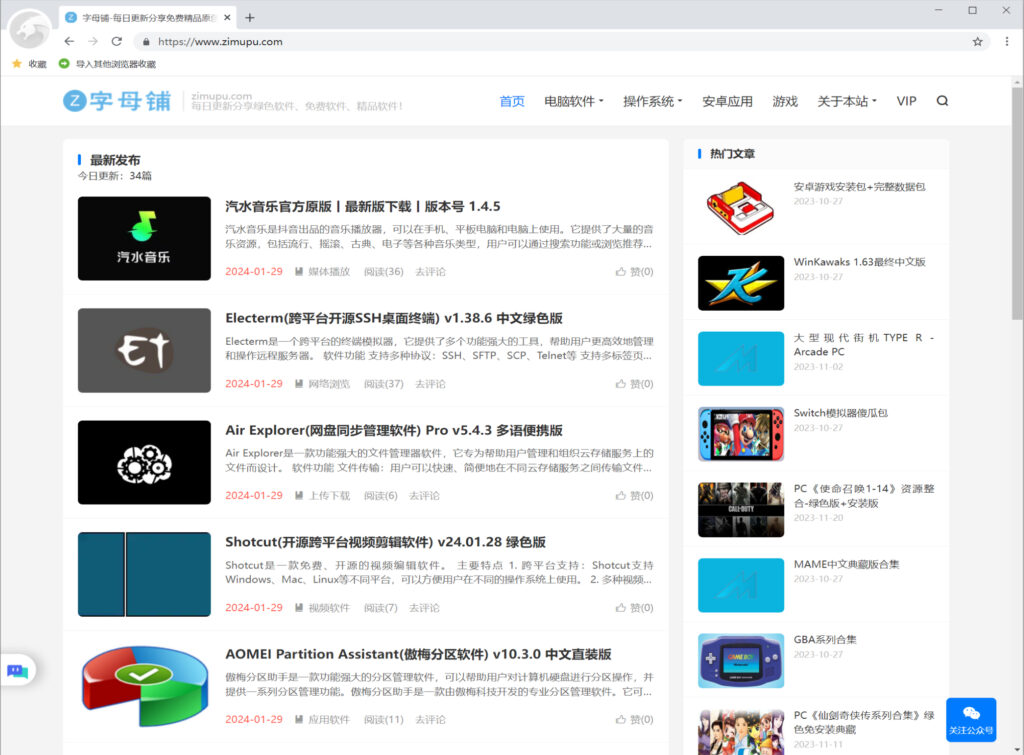The height and width of the screenshot is (755, 1024).
Task: Open a new browser tab
Action: [249, 18]
